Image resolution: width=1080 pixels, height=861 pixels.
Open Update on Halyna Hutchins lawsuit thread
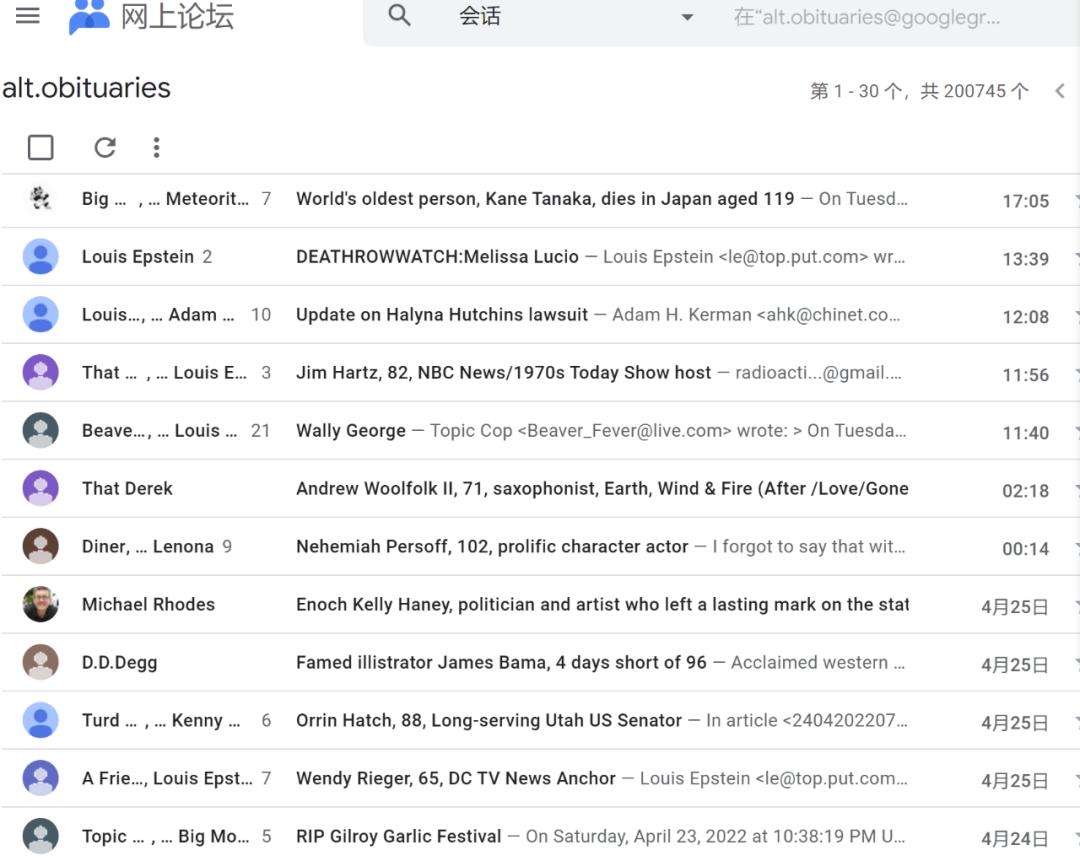tap(442, 314)
